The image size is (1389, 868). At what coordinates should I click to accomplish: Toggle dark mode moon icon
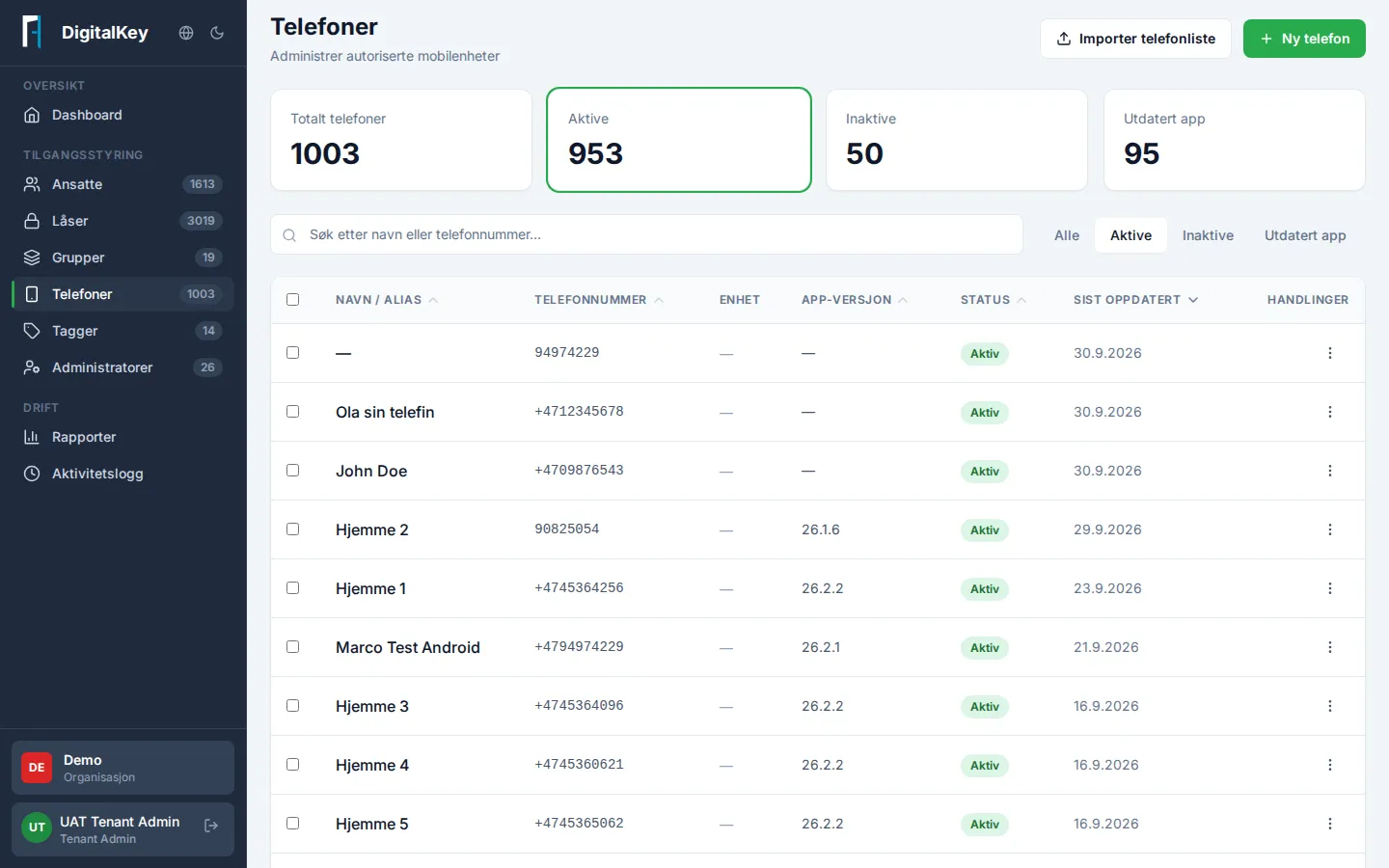(217, 33)
